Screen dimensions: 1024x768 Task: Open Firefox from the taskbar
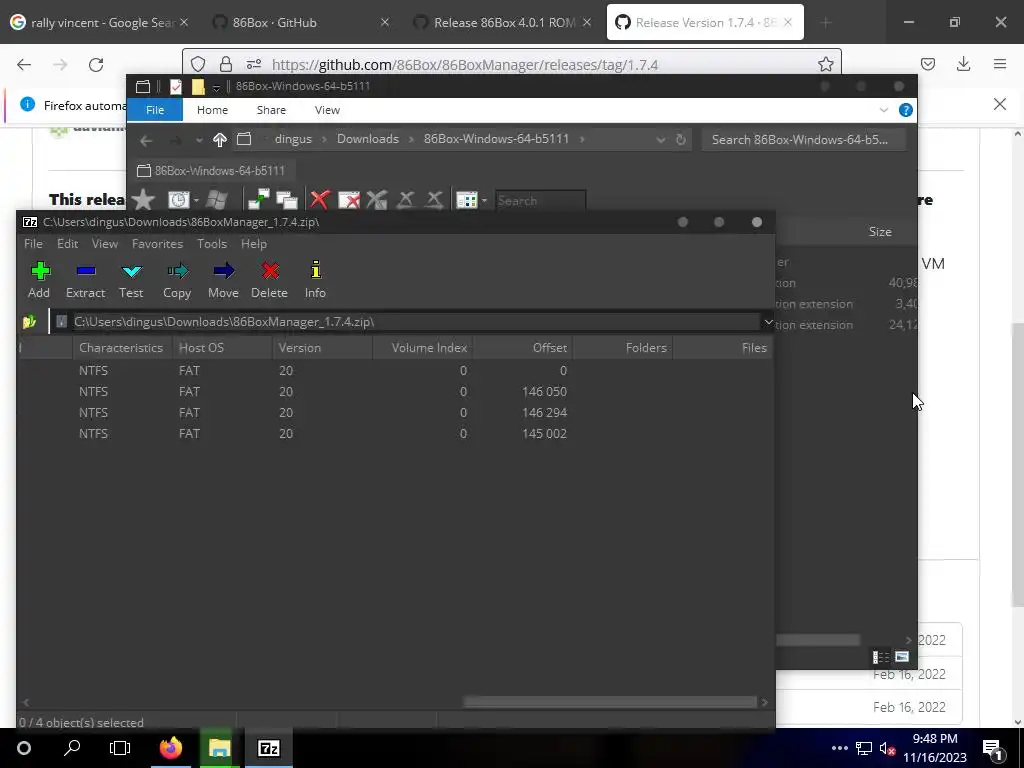pyautogui.click(x=171, y=748)
